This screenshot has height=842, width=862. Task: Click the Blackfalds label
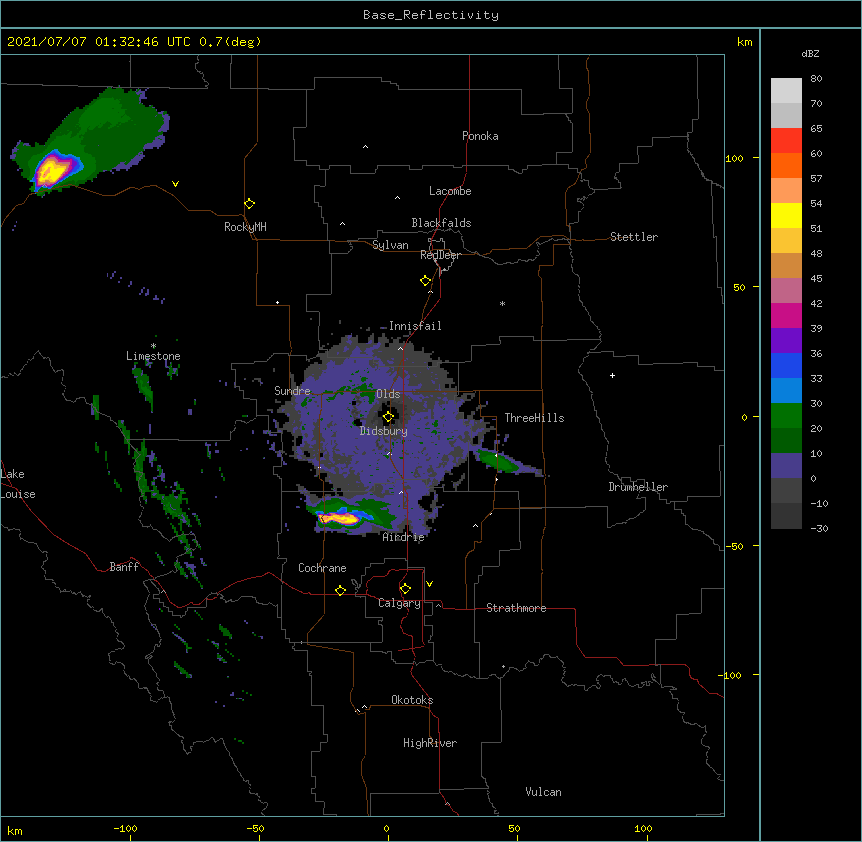(441, 223)
